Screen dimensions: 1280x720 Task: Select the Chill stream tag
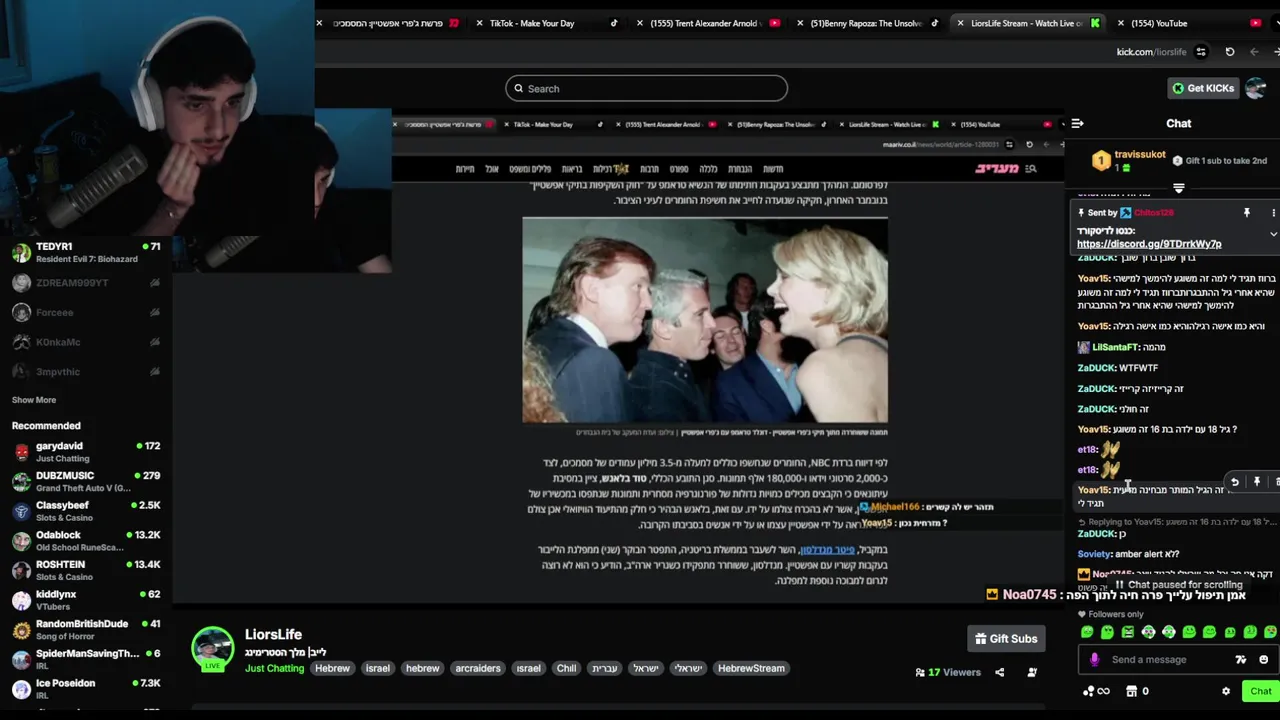(567, 668)
